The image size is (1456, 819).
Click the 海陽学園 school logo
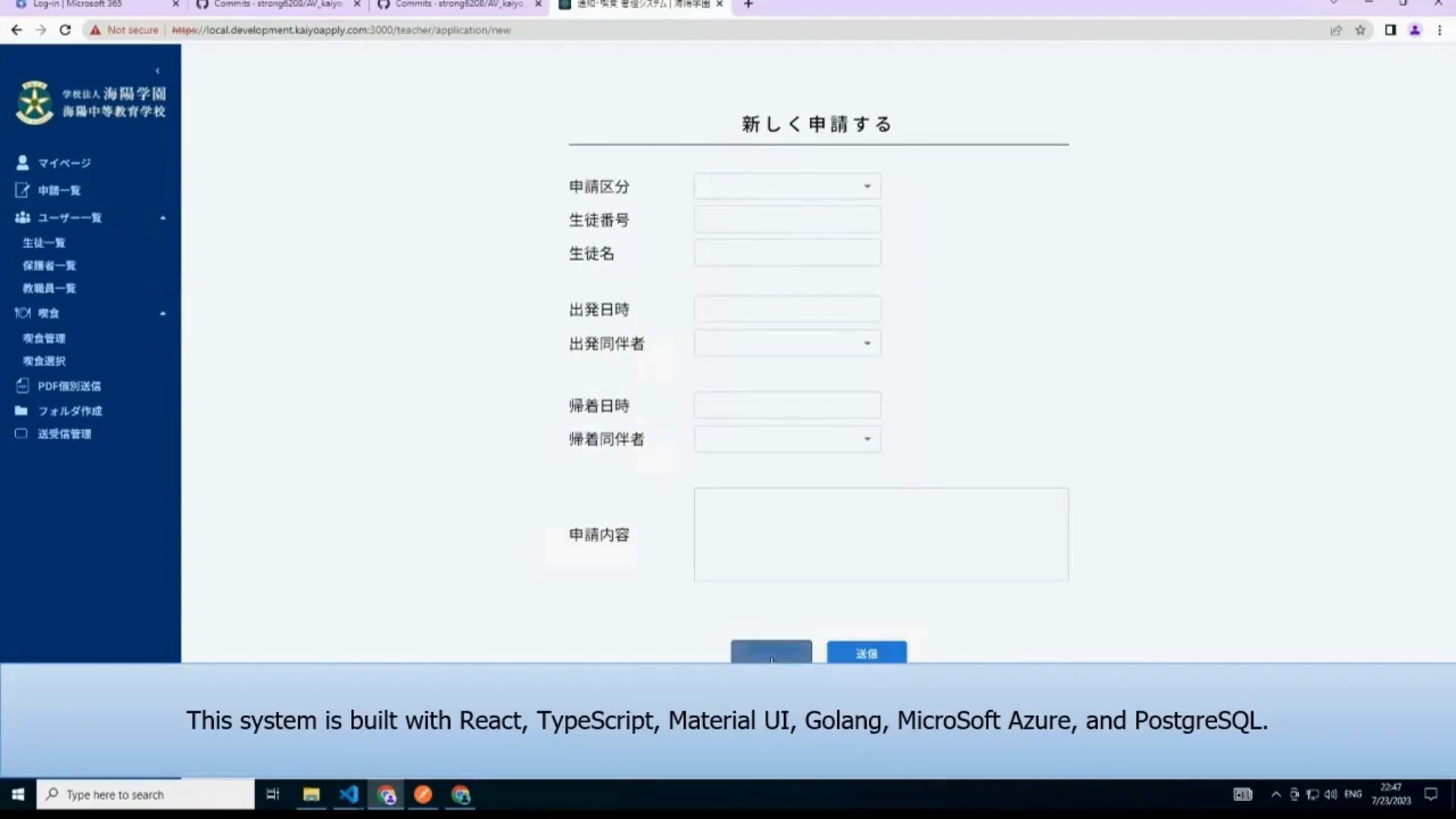click(91, 102)
